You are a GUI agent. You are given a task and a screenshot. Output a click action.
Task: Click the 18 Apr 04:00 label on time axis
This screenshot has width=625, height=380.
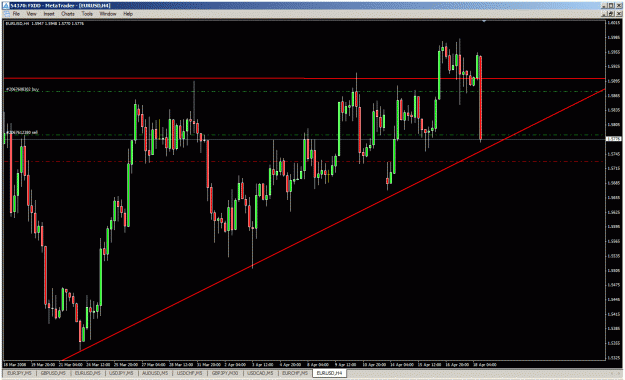pos(485,364)
